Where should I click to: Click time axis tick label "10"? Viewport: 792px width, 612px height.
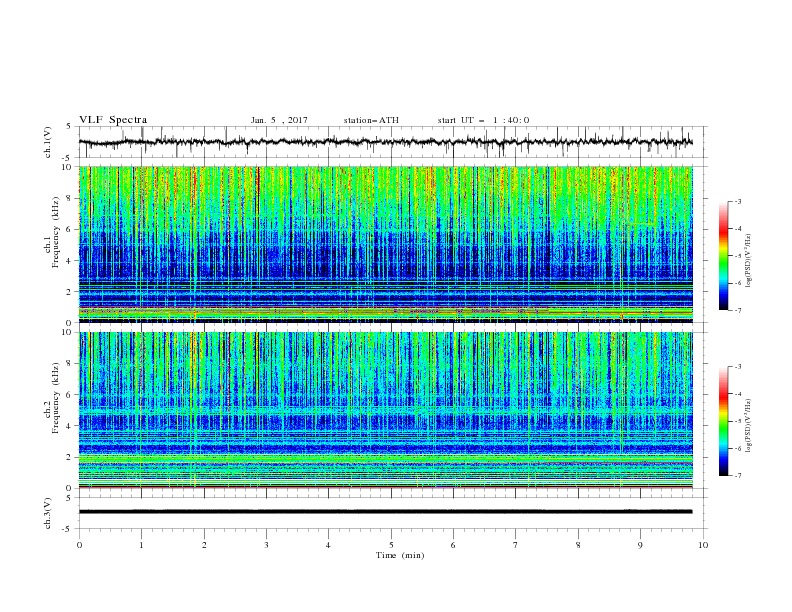point(703,545)
